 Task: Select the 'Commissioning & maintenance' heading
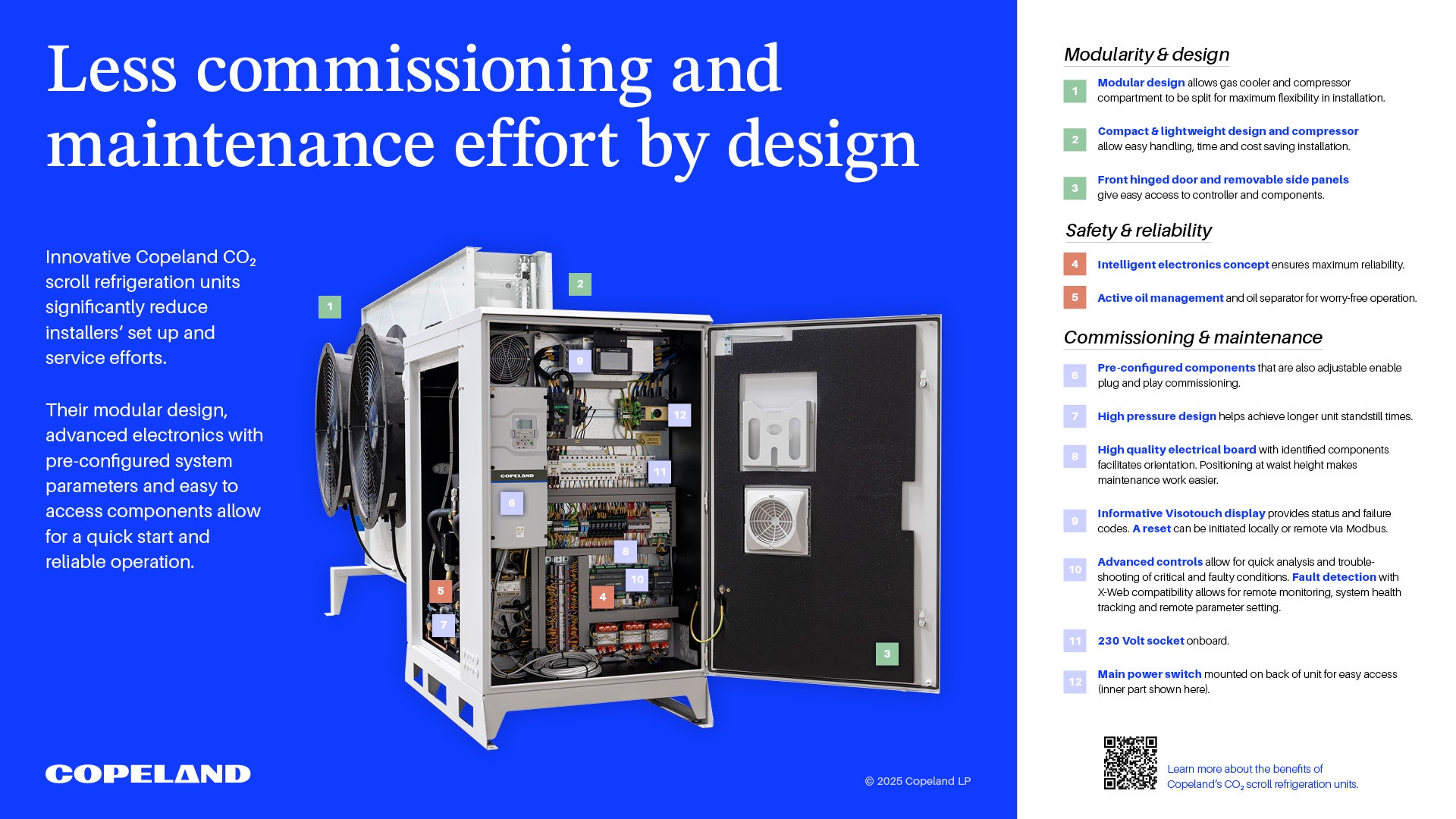[x=1193, y=337]
